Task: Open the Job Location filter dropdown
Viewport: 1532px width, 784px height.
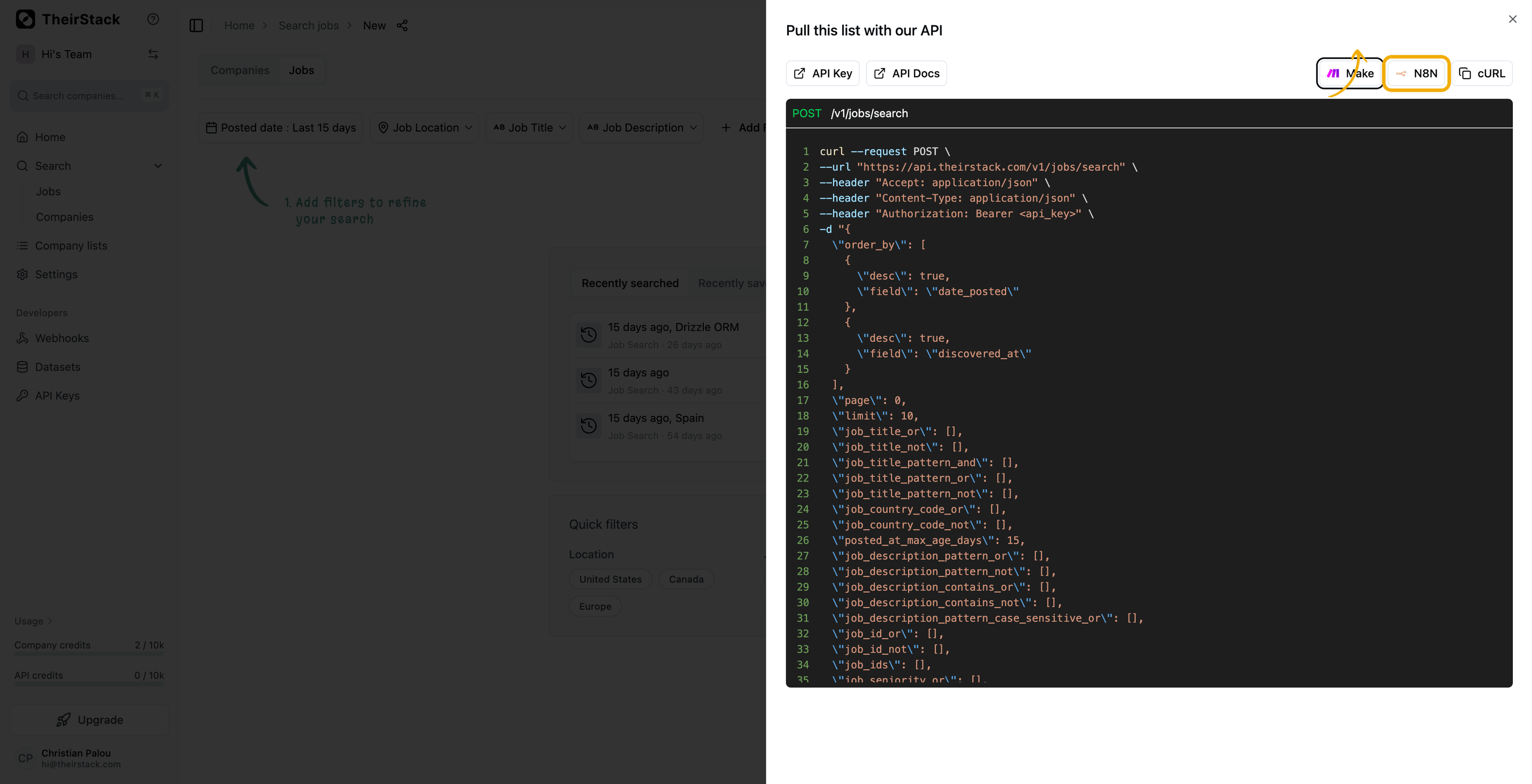Action: tap(426, 128)
